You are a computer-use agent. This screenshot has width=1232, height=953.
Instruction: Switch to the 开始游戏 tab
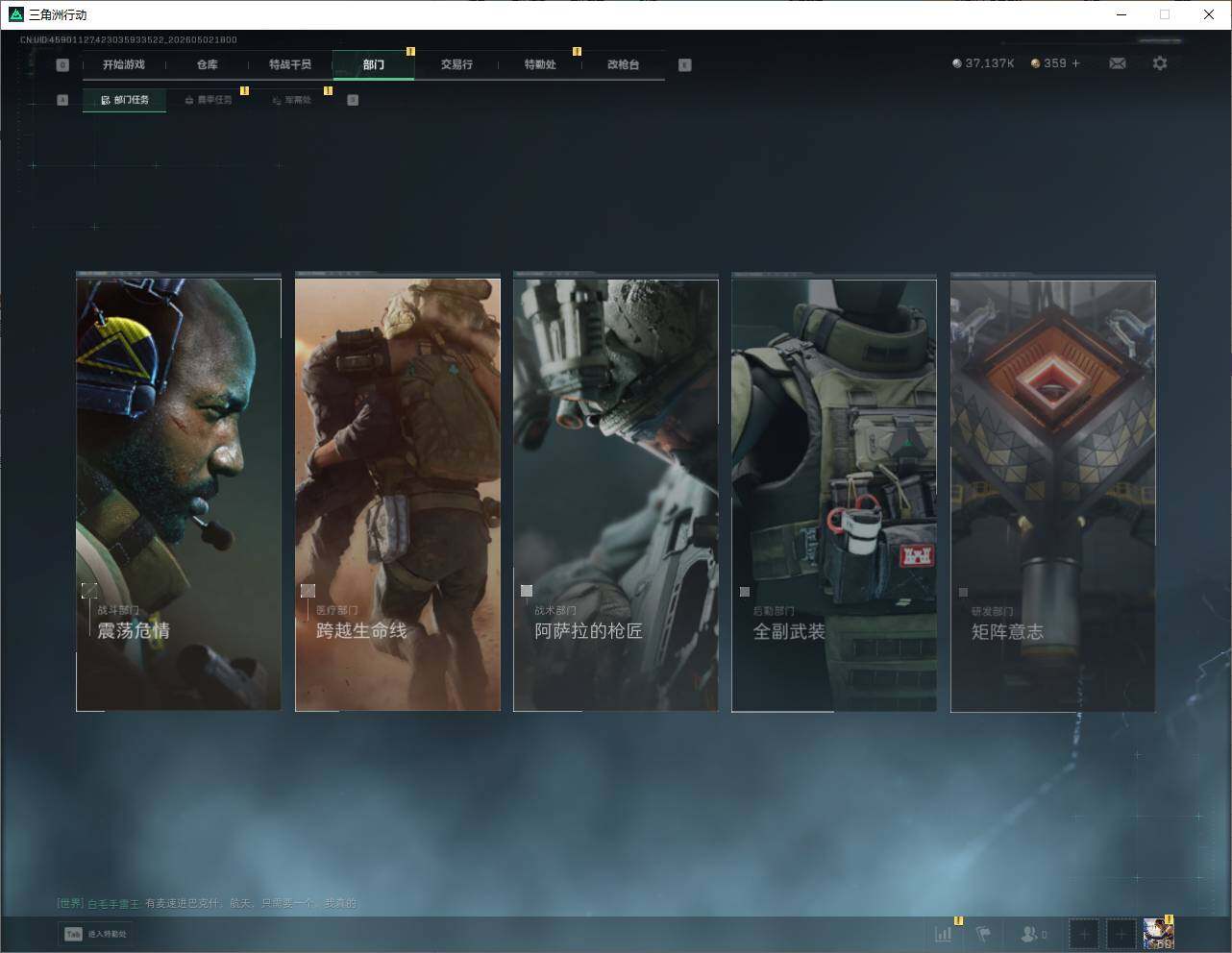point(124,65)
